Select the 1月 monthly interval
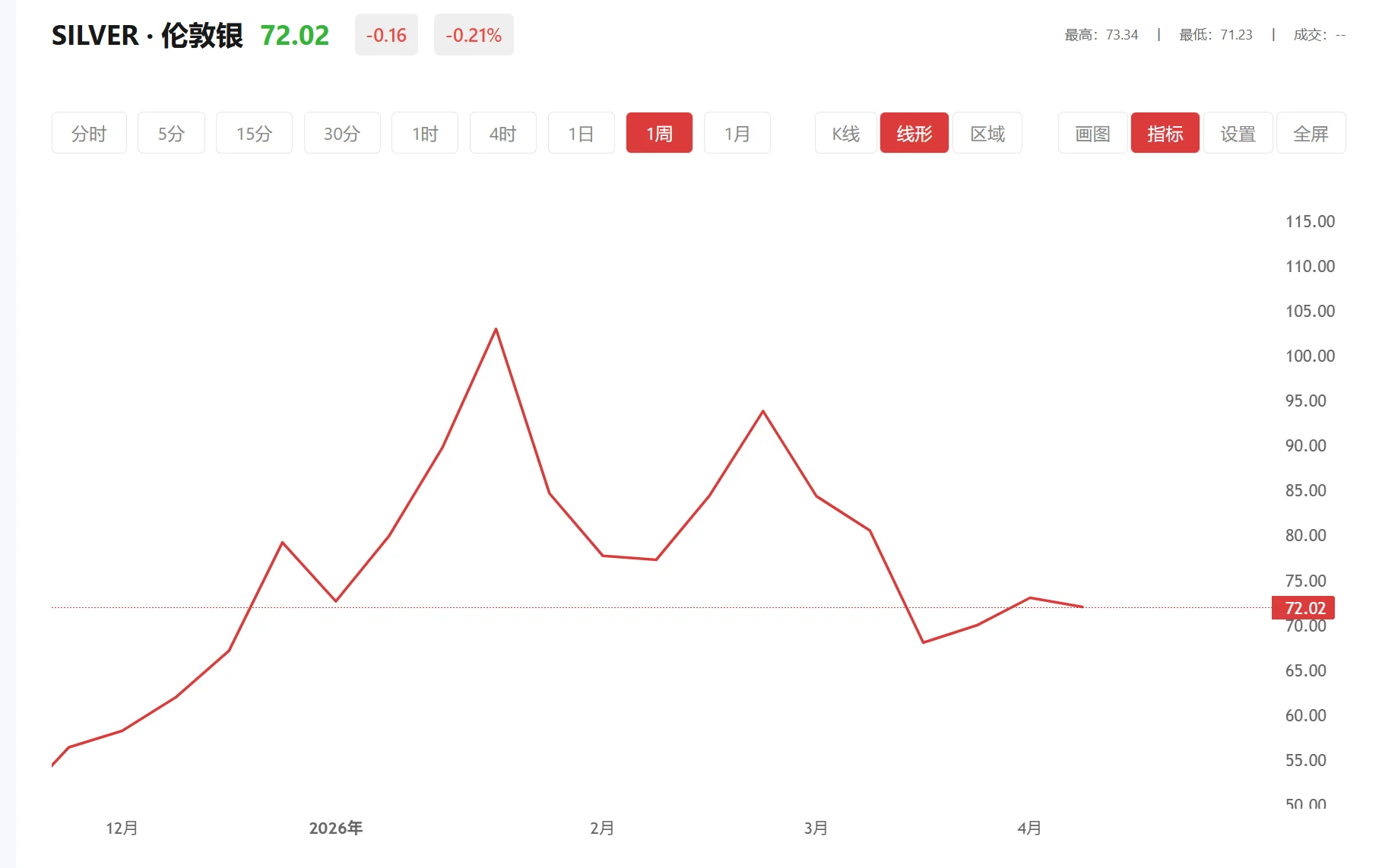Viewport: 1382px width, 868px height. (x=737, y=133)
